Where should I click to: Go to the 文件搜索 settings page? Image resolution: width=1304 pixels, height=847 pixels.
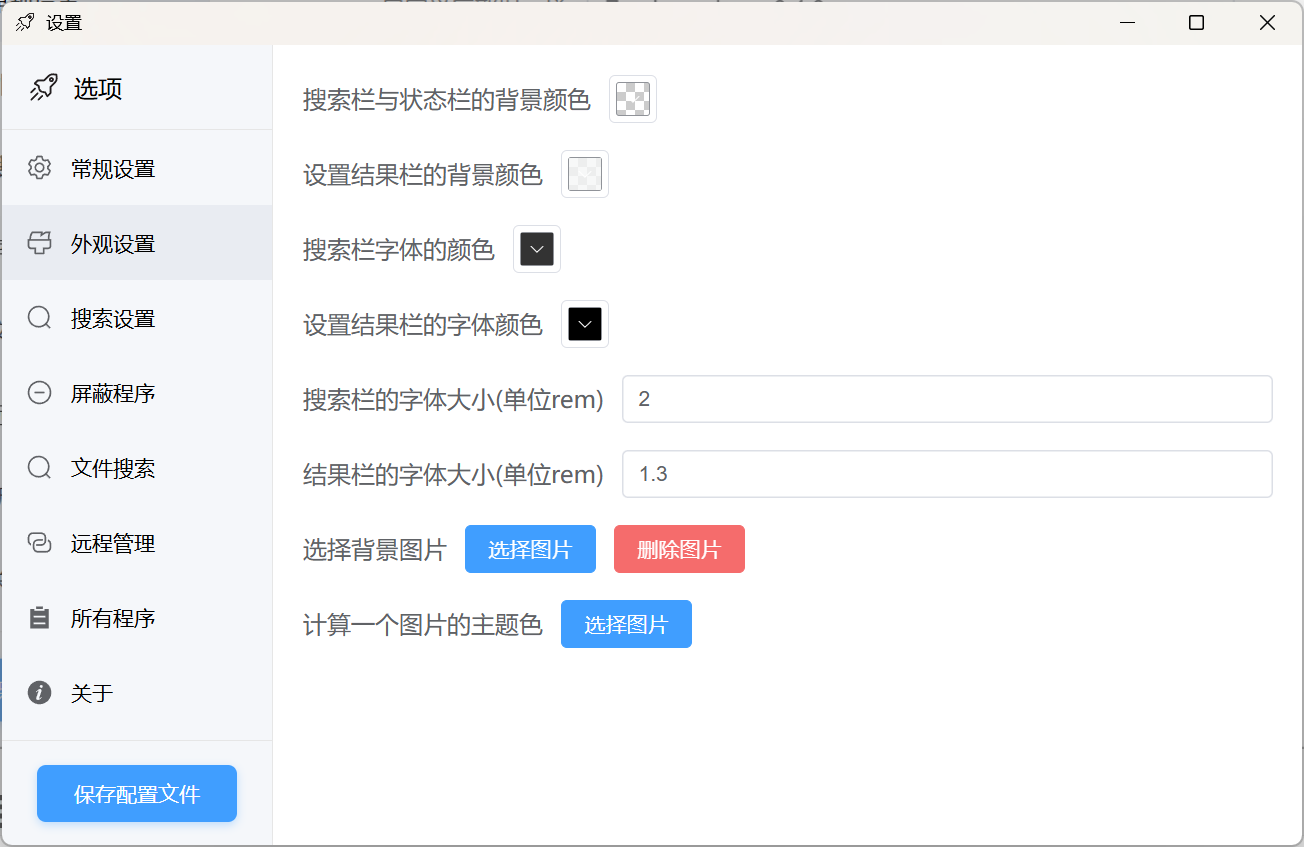113,468
